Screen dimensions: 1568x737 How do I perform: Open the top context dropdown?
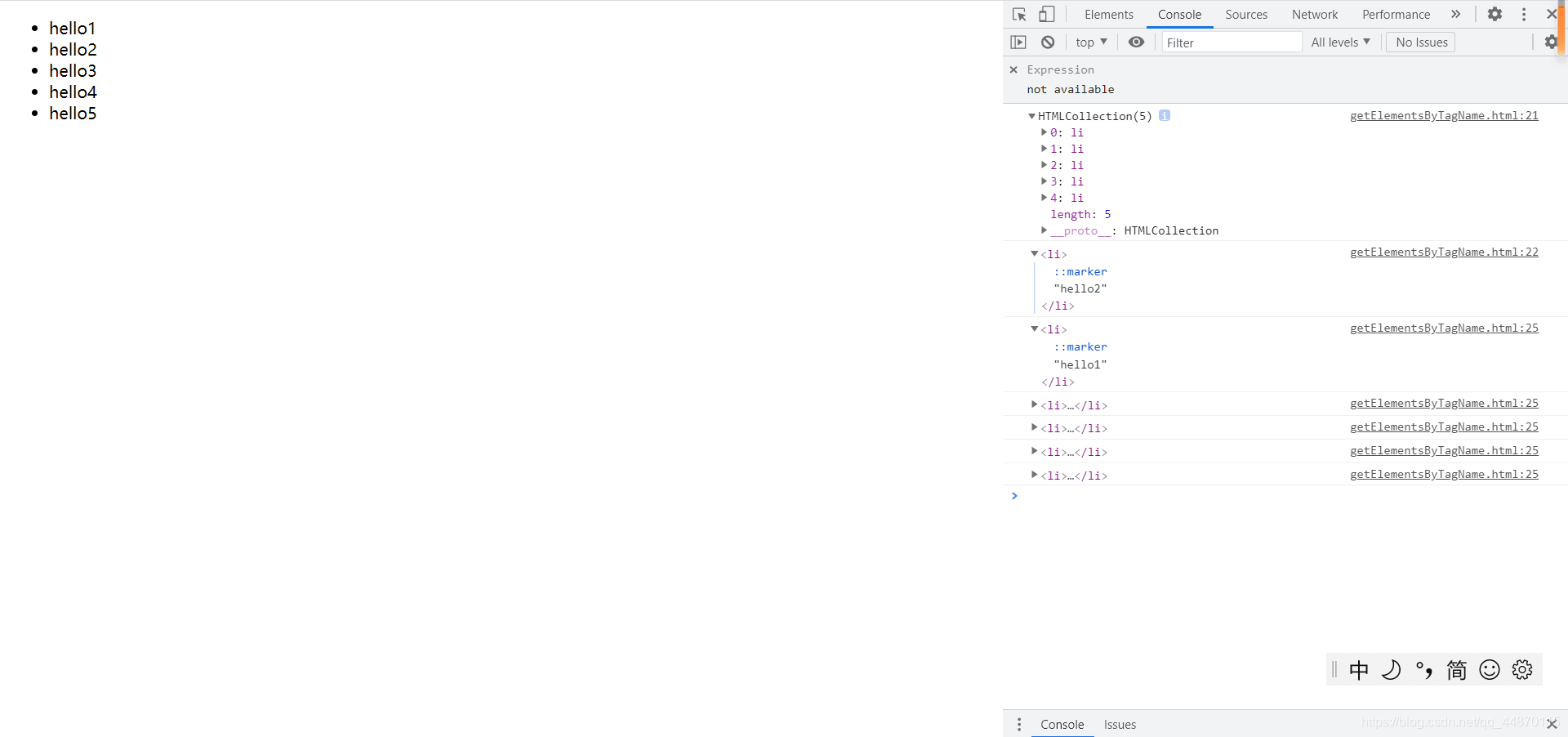(1091, 42)
